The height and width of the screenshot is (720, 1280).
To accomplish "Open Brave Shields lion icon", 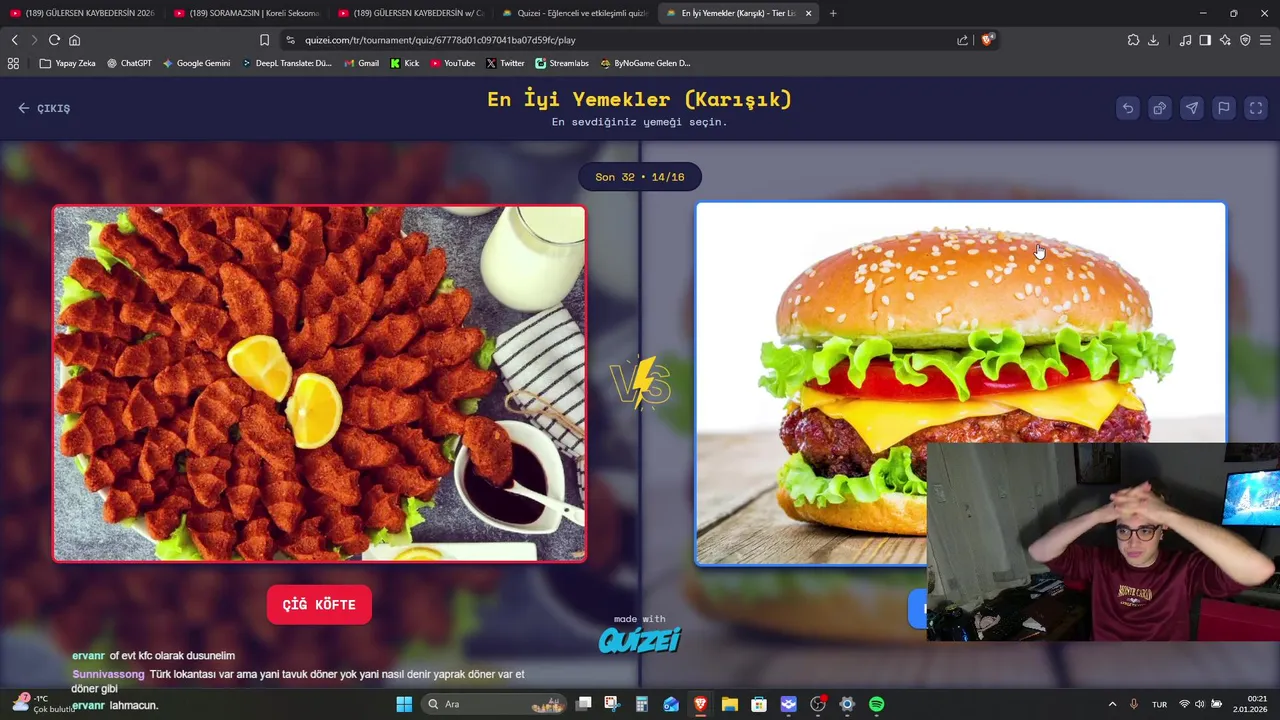I will (987, 40).
